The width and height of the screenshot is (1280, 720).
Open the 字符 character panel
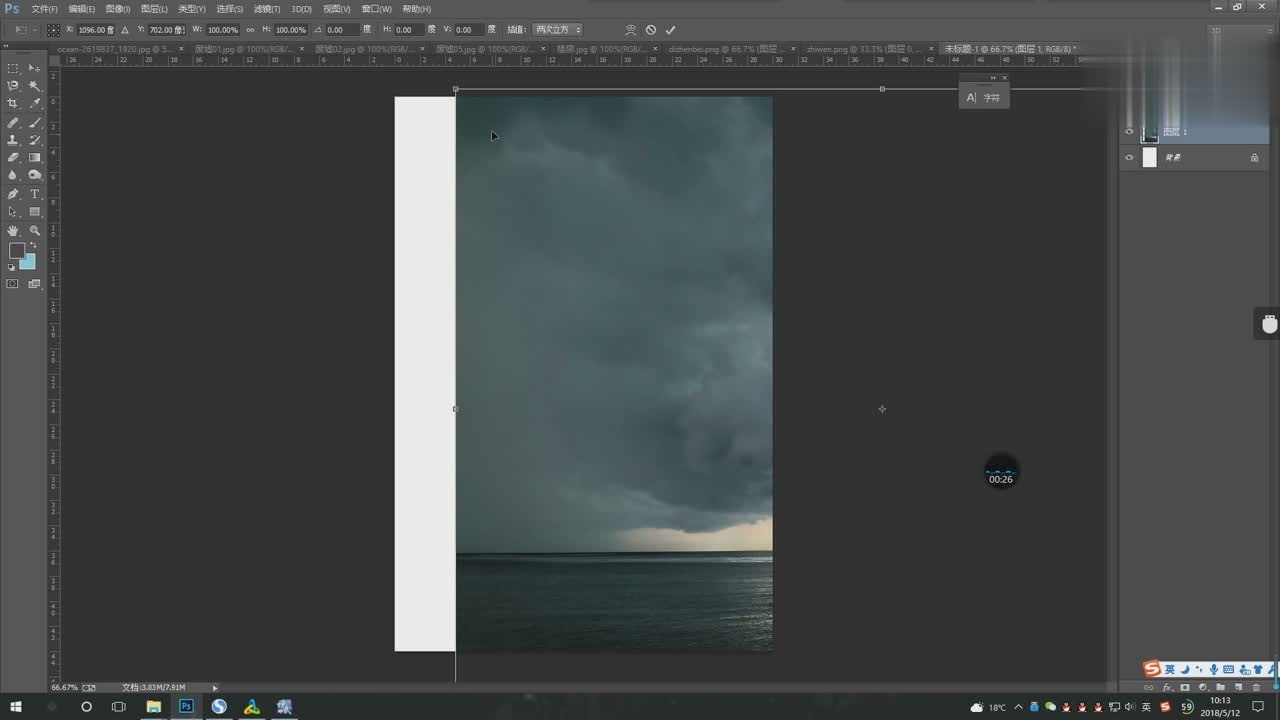tap(983, 98)
